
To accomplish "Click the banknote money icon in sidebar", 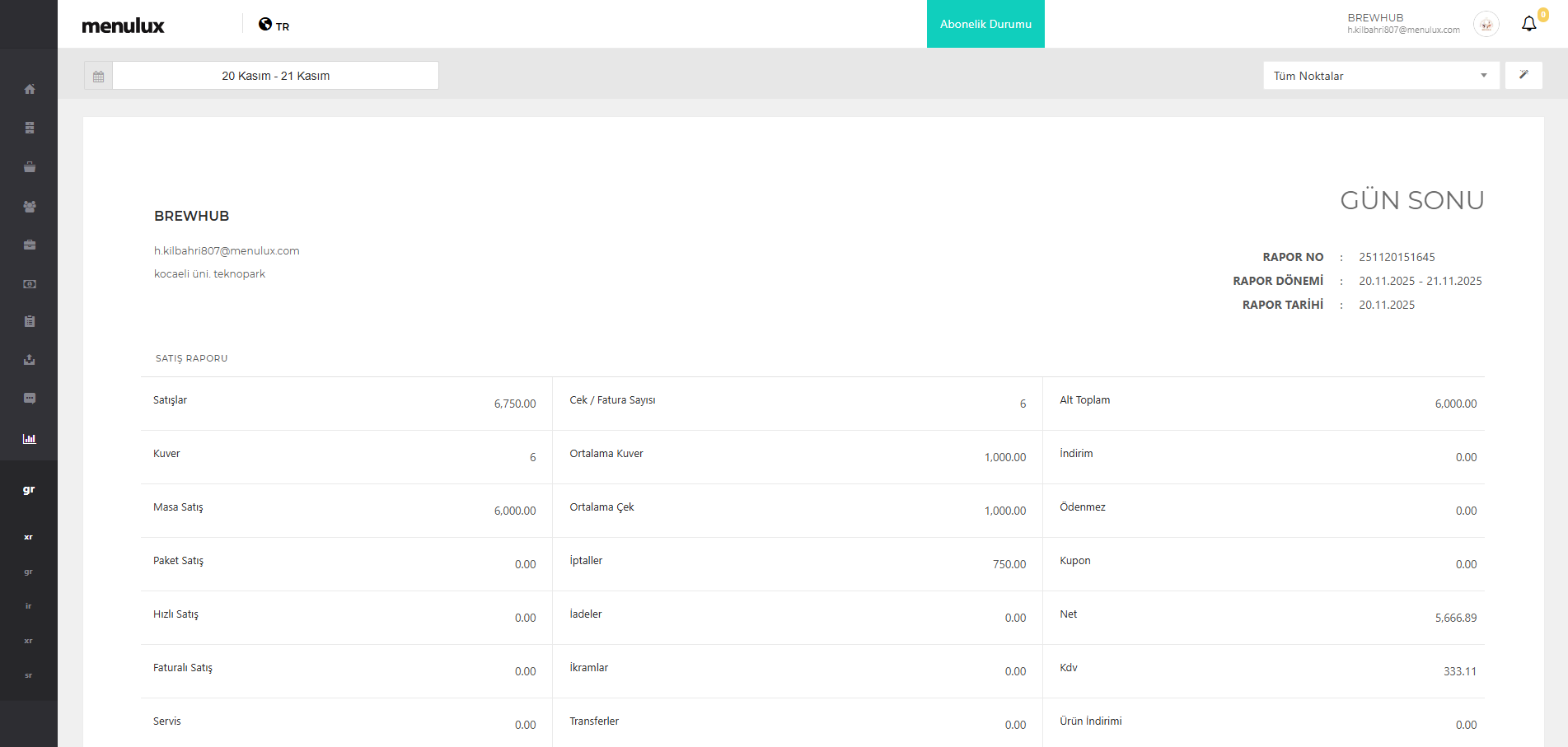I will tap(30, 284).
